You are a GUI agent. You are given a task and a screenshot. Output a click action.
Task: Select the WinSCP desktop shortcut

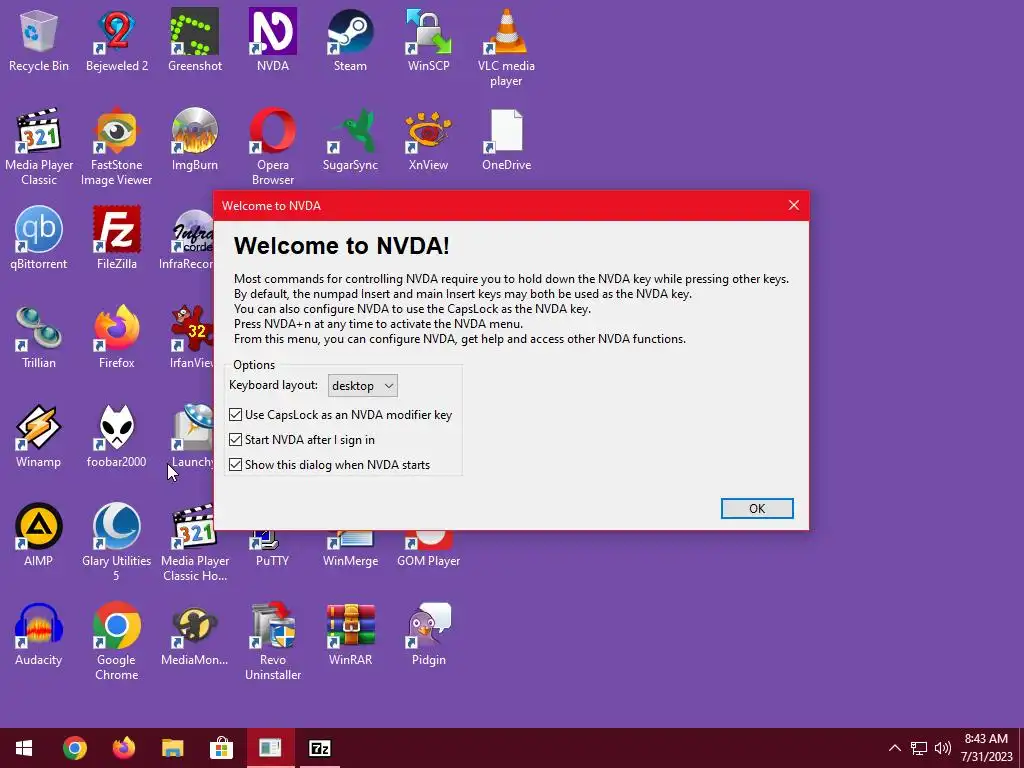[x=428, y=40]
